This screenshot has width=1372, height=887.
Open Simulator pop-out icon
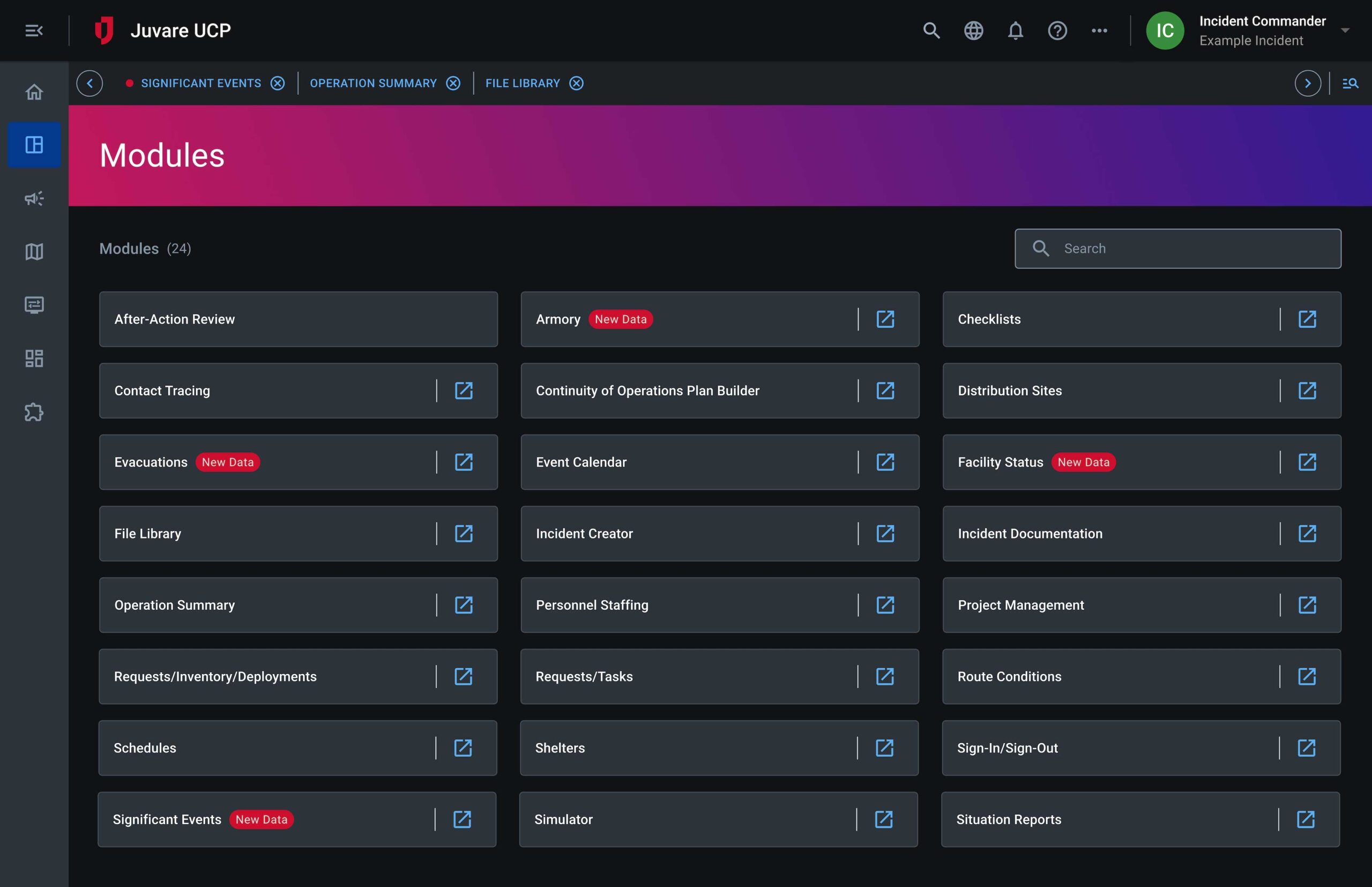884,819
